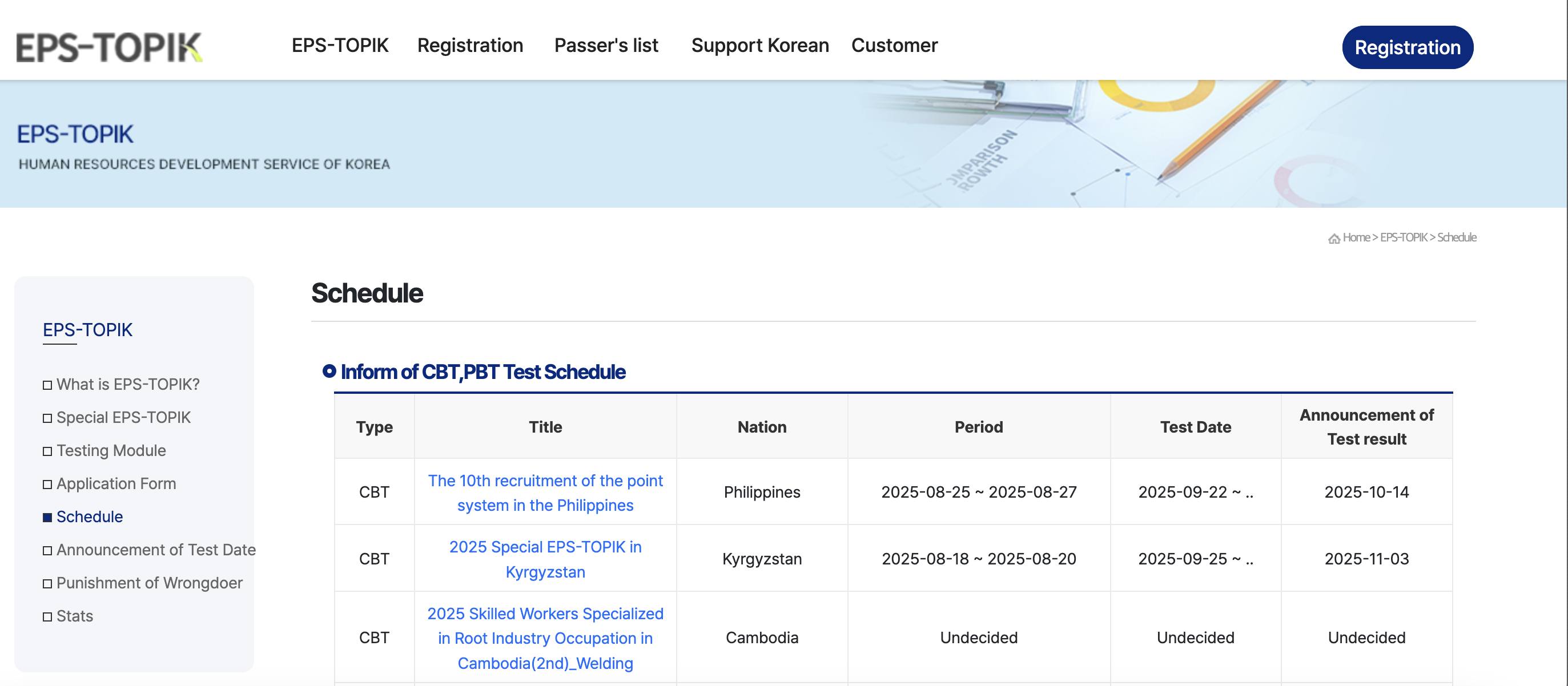Image resolution: width=1568 pixels, height=686 pixels.
Task: Open the EPS-TOPIK top menu
Action: point(340,46)
